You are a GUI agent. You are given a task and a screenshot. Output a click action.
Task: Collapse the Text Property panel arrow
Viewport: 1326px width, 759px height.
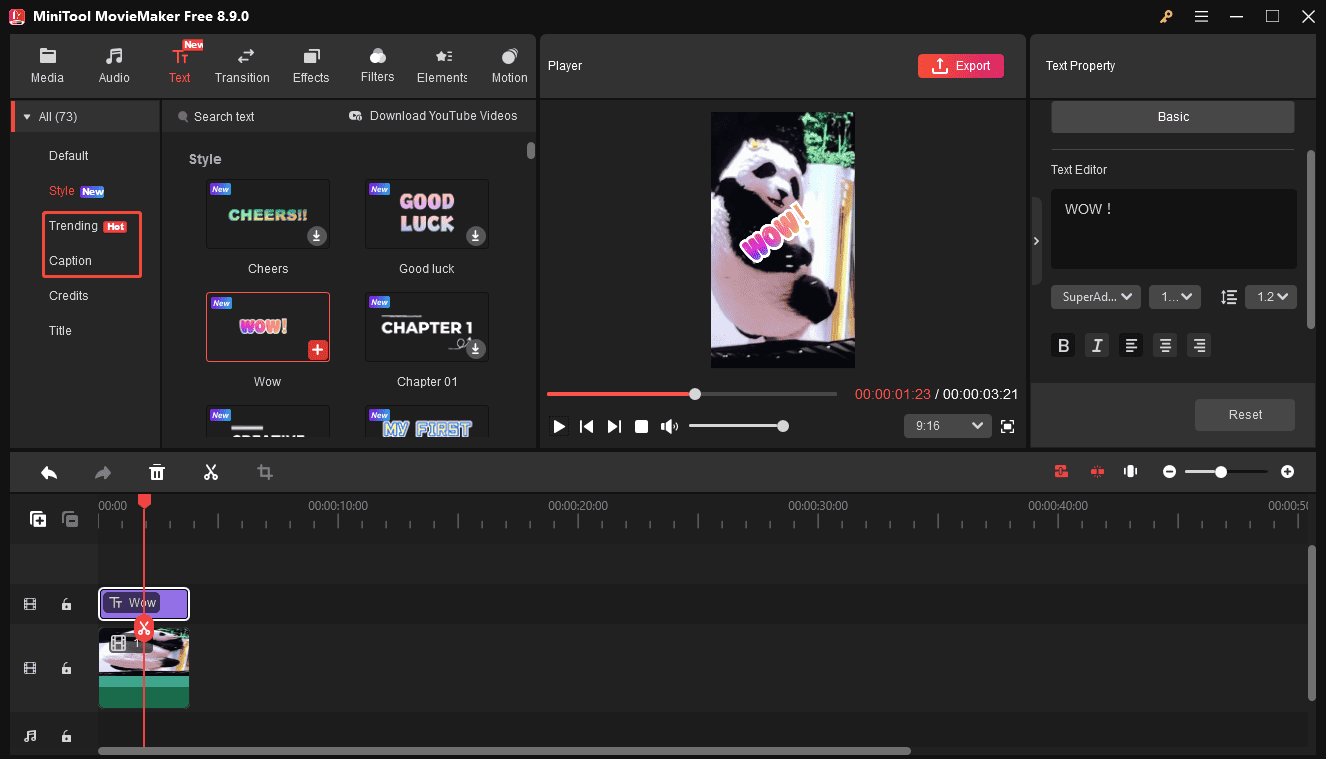[1036, 241]
